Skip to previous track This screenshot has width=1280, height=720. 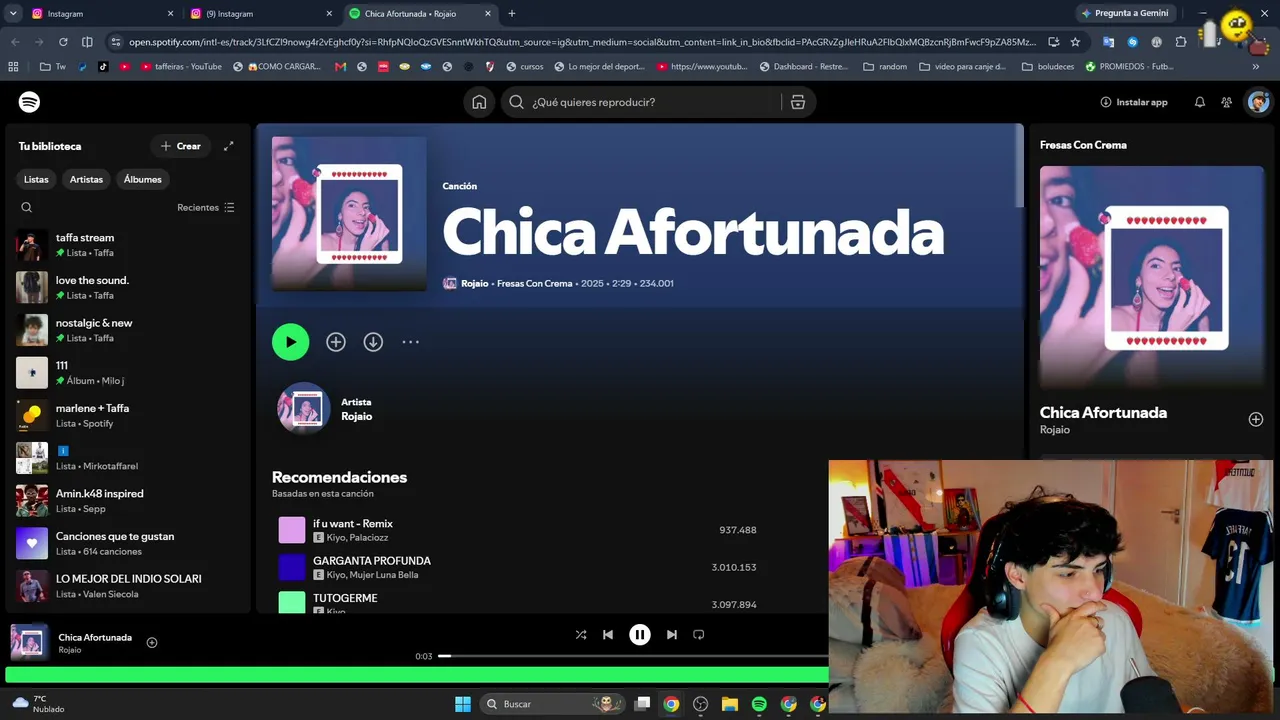608,635
